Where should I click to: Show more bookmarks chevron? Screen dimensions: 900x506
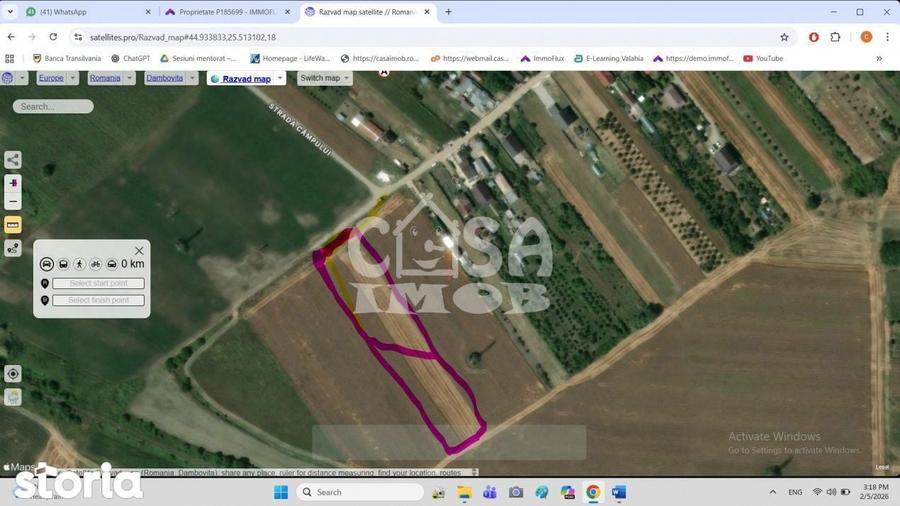pyautogui.click(x=879, y=59)
